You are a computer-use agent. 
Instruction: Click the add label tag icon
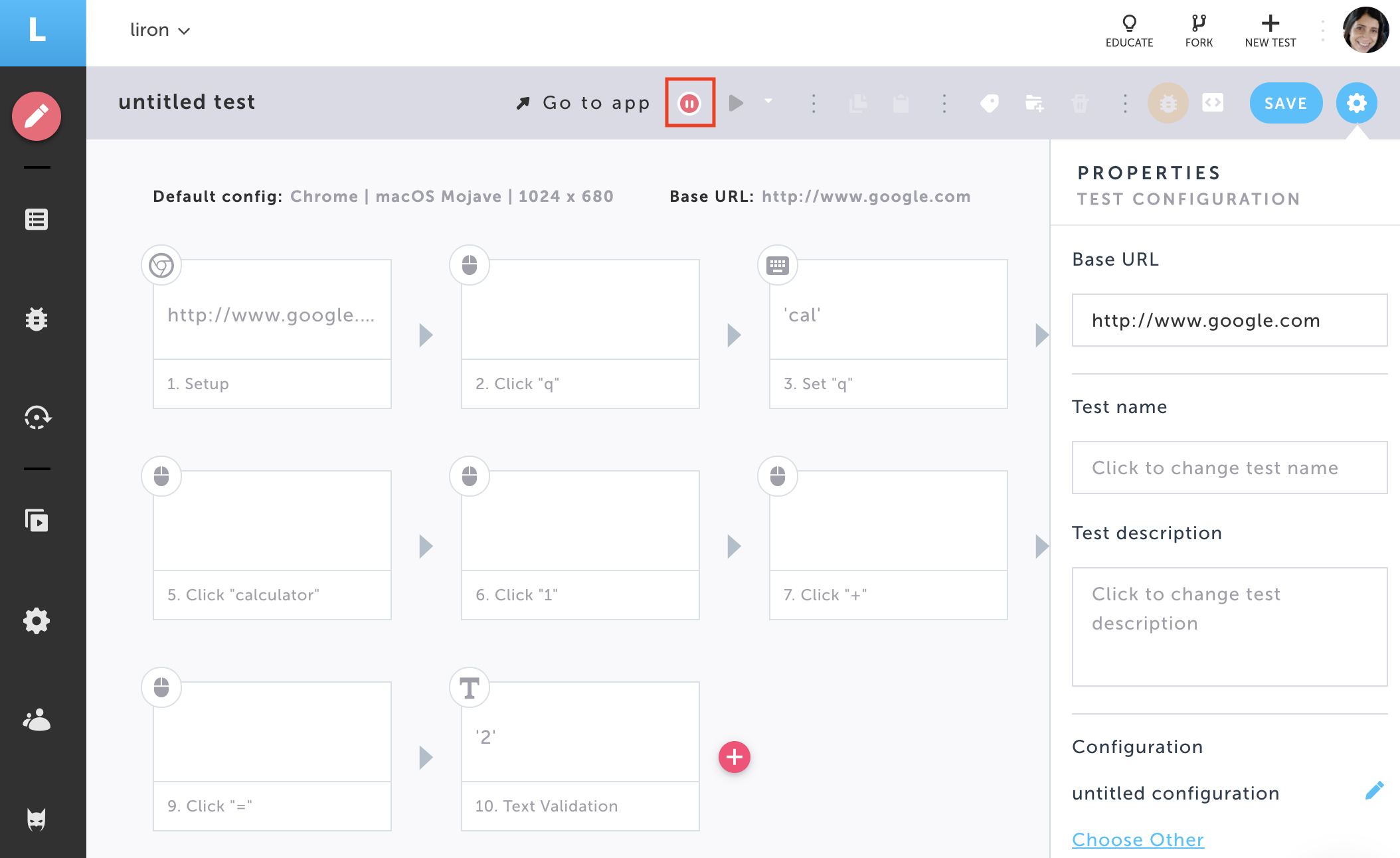[x=989, y=103]
